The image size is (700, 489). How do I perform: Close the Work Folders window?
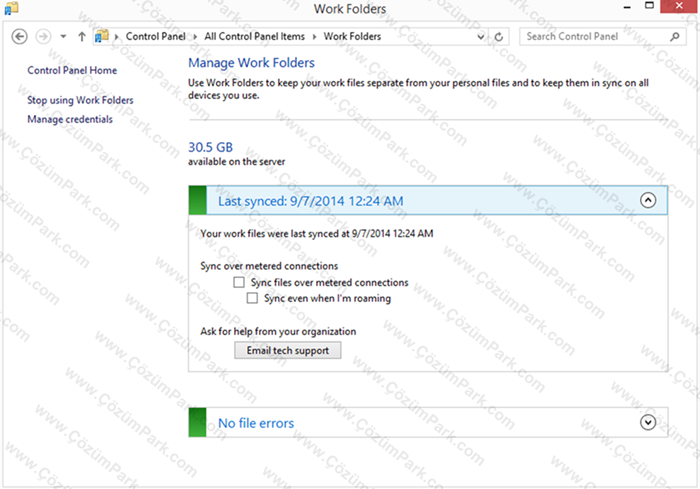pyautogui.click(x=679, y=6)
